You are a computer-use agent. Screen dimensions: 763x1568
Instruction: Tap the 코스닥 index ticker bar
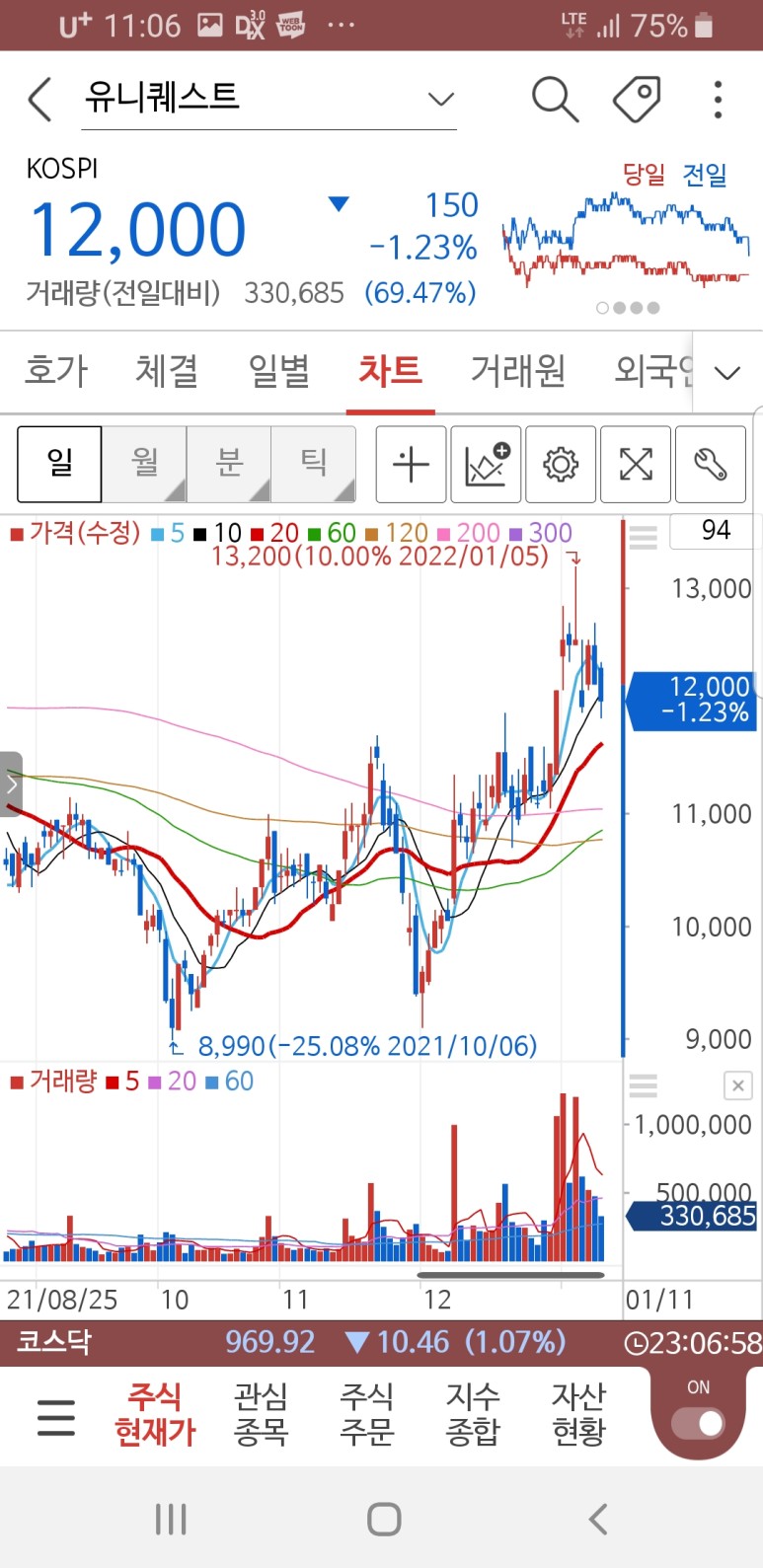pyautogui.click(x=381, y=1343)
